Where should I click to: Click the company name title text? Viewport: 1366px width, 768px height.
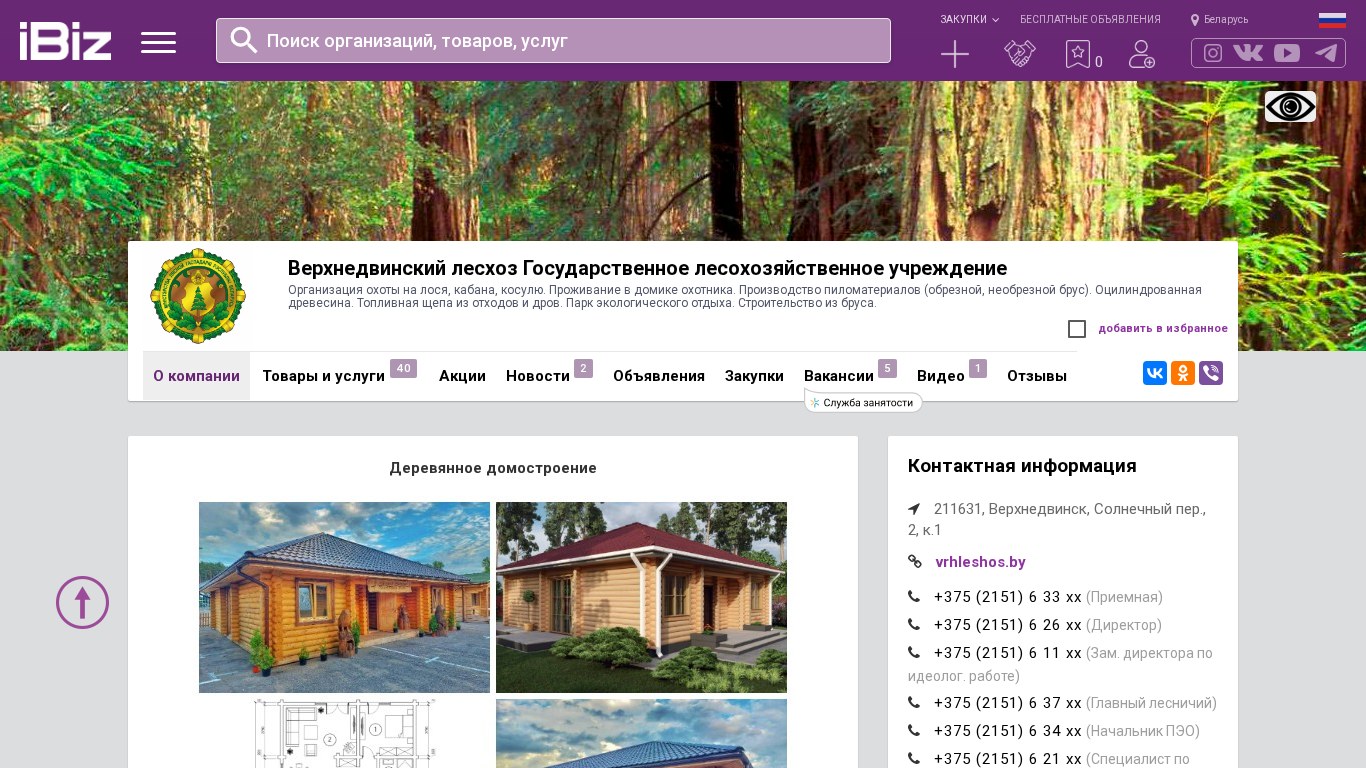tap(647, 268)
